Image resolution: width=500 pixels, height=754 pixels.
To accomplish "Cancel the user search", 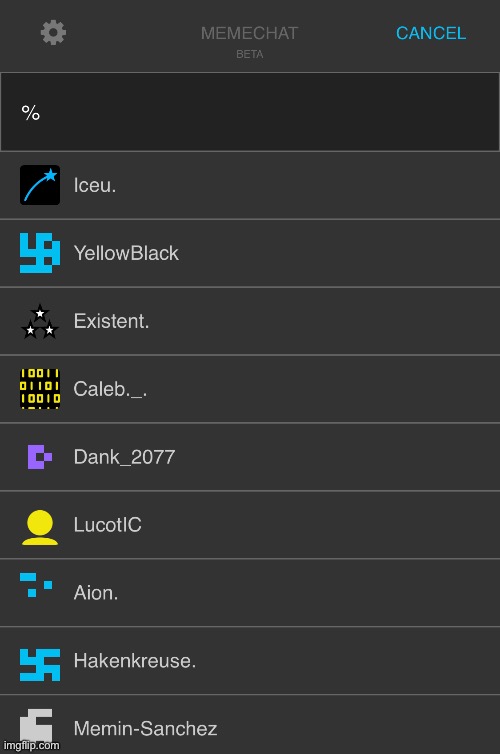I will [x=431, y=33].
